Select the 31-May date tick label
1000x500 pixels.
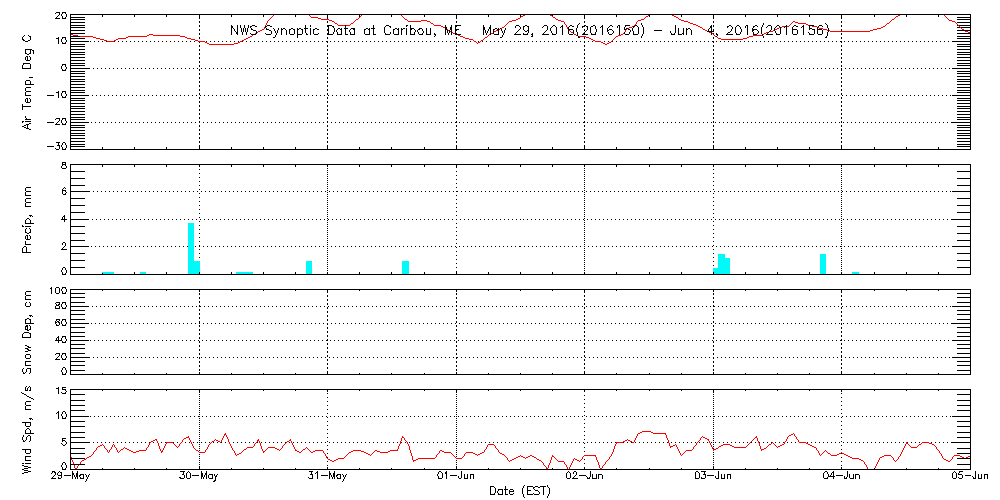[x=328, y=477]
